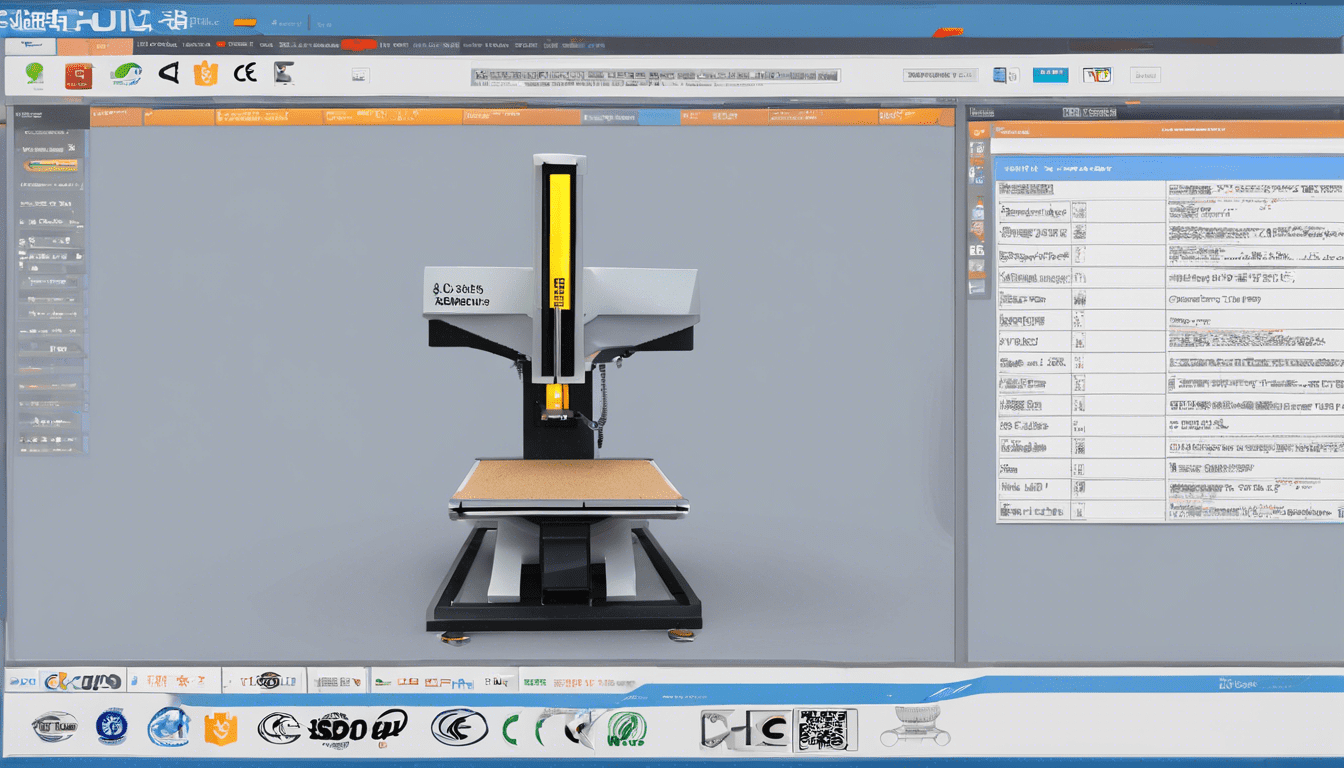Click the black triangle arrow toolbar icon
The image size is (1344, 768).
[x=169, y=72]
